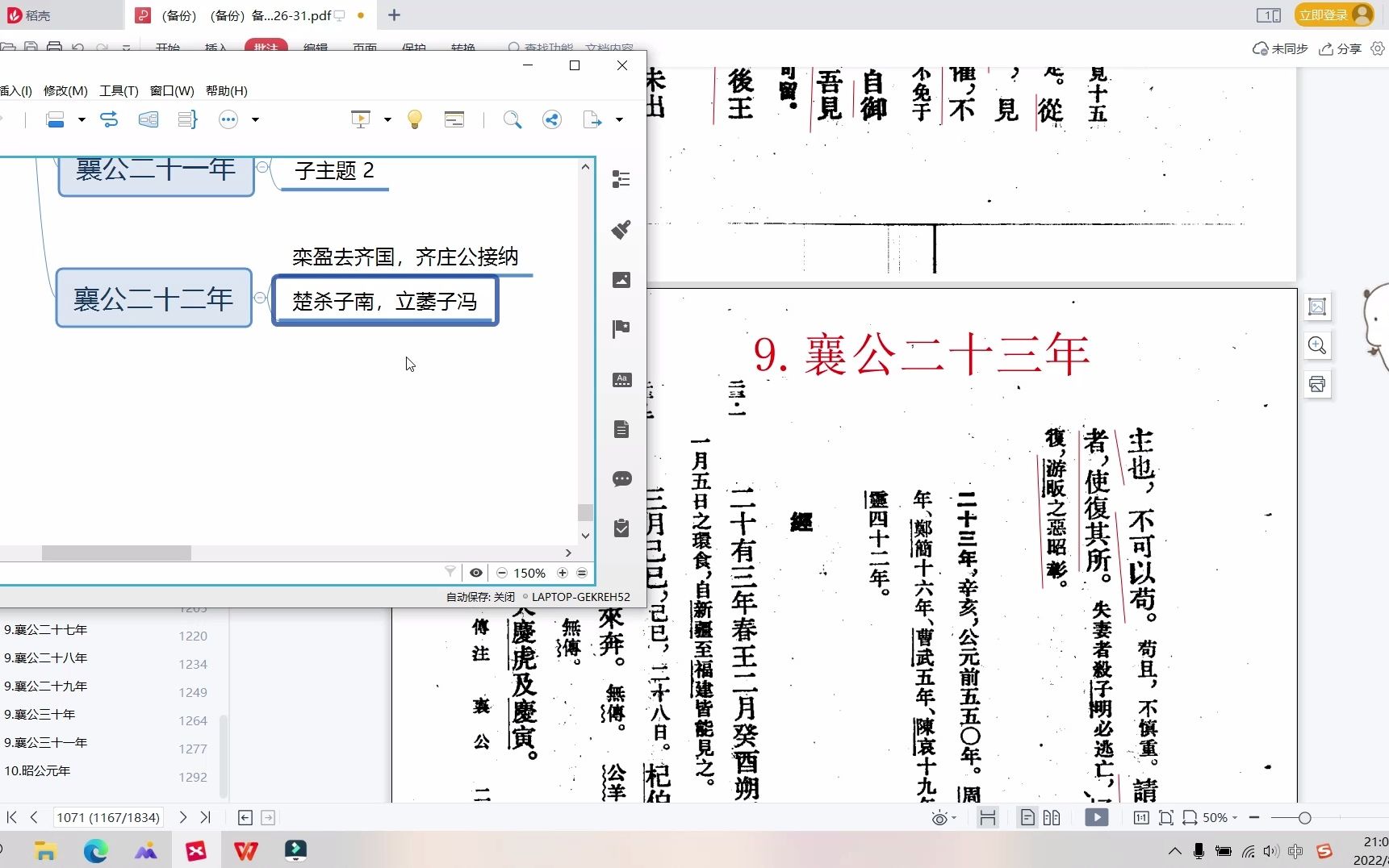
Task: Click the print icon on PDF right edge
Action: (1317, 384)
